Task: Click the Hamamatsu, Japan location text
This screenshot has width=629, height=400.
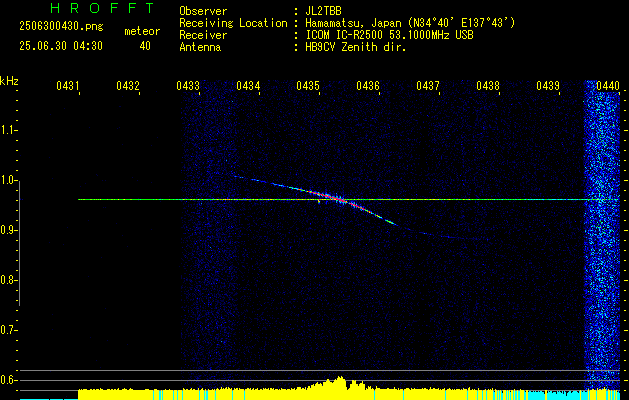Action: click(x=410, y=23)
